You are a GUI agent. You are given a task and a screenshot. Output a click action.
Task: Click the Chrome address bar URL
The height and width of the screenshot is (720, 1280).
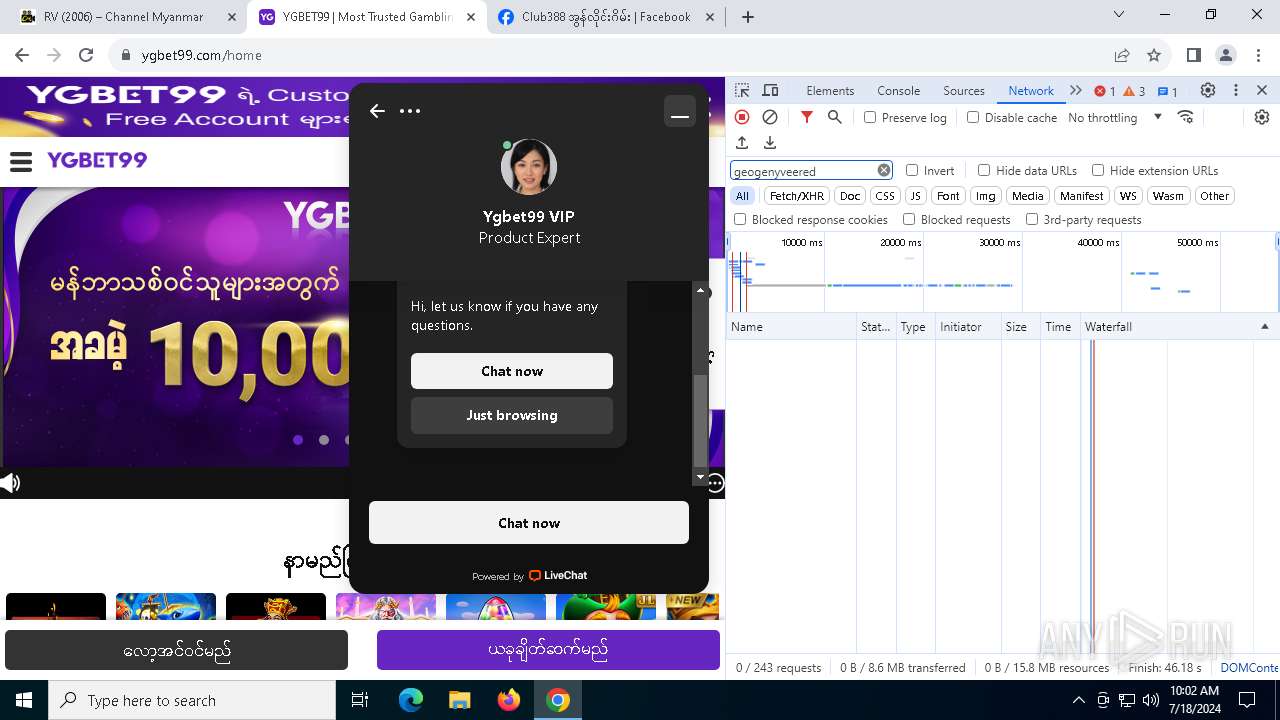pos(201,55)
